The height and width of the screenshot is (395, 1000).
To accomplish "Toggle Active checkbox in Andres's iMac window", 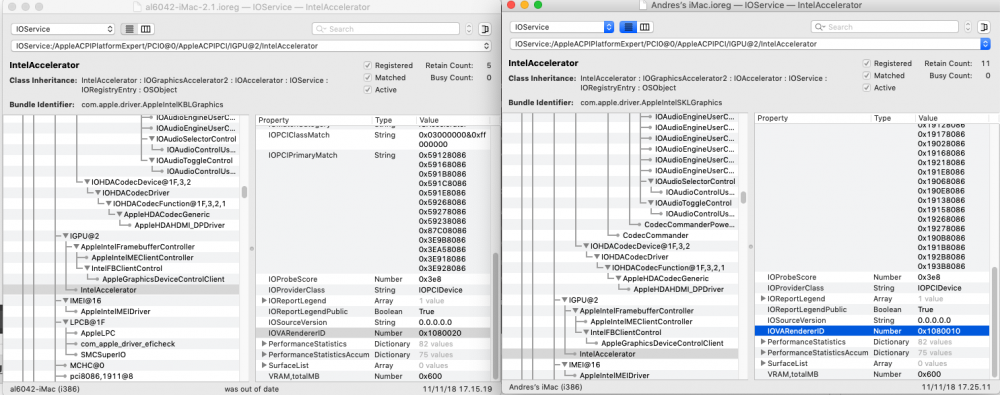I will [x=866, y=87].
